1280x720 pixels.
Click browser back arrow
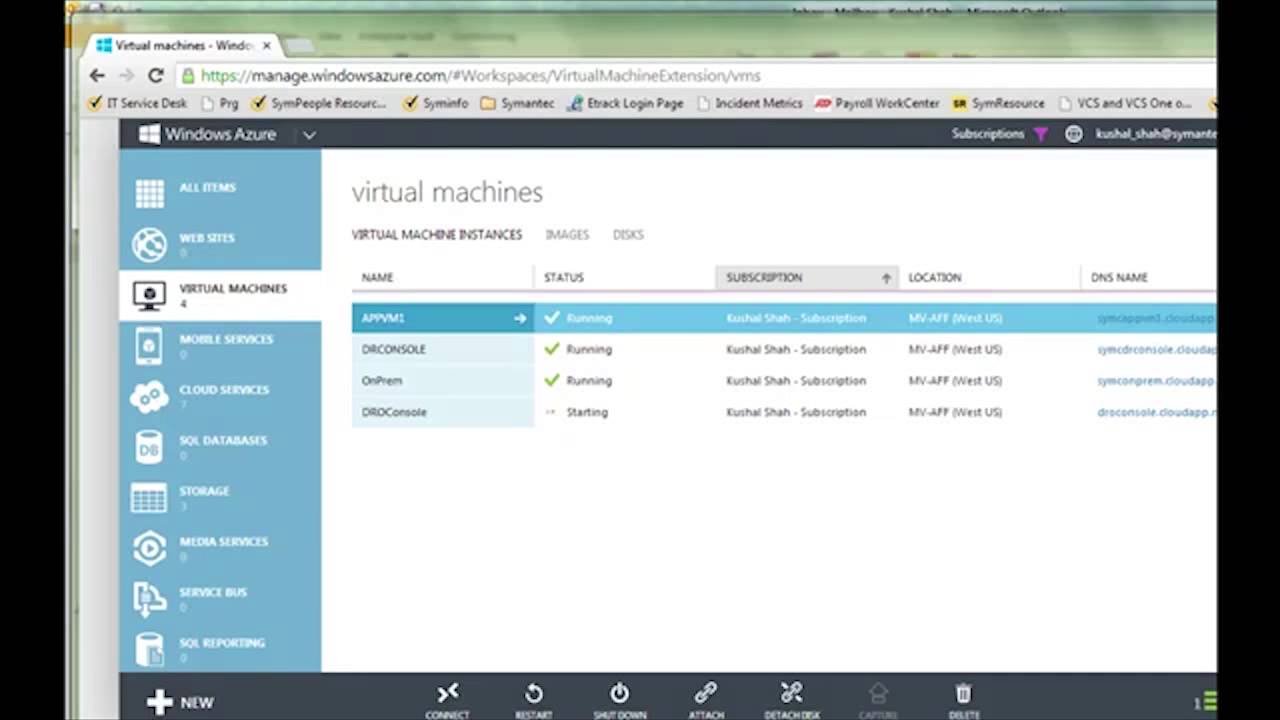pos(97,75)
